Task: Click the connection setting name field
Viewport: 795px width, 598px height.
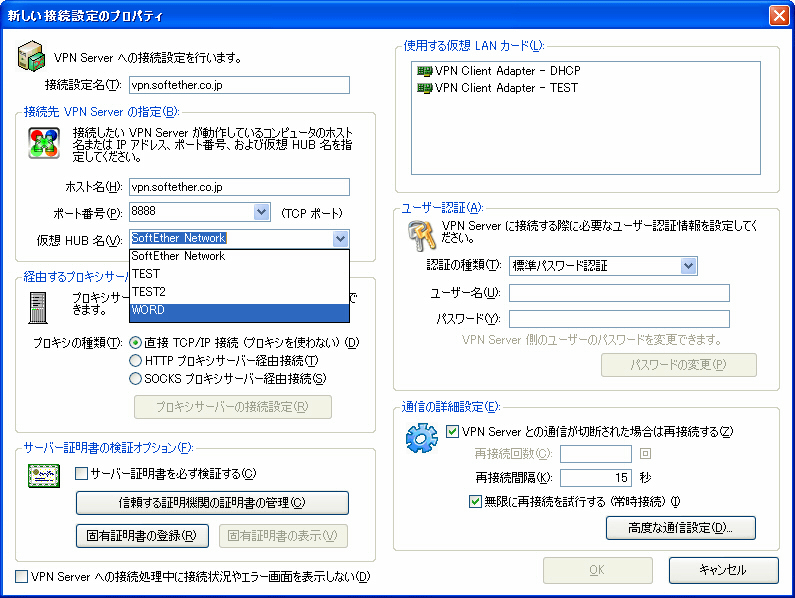Action: pos(239,85)
